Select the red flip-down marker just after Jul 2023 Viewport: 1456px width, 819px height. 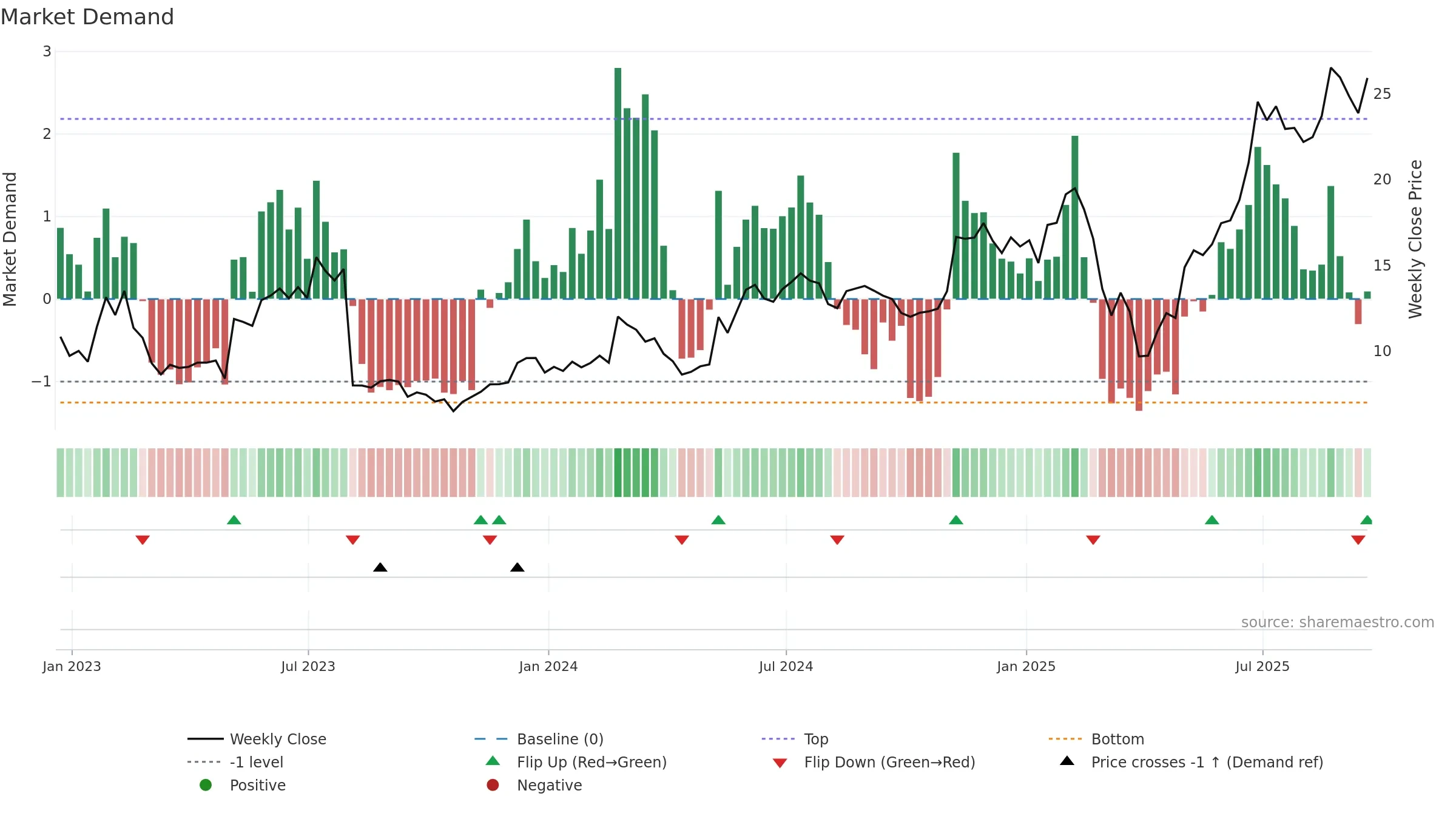(x=353, y=540)
